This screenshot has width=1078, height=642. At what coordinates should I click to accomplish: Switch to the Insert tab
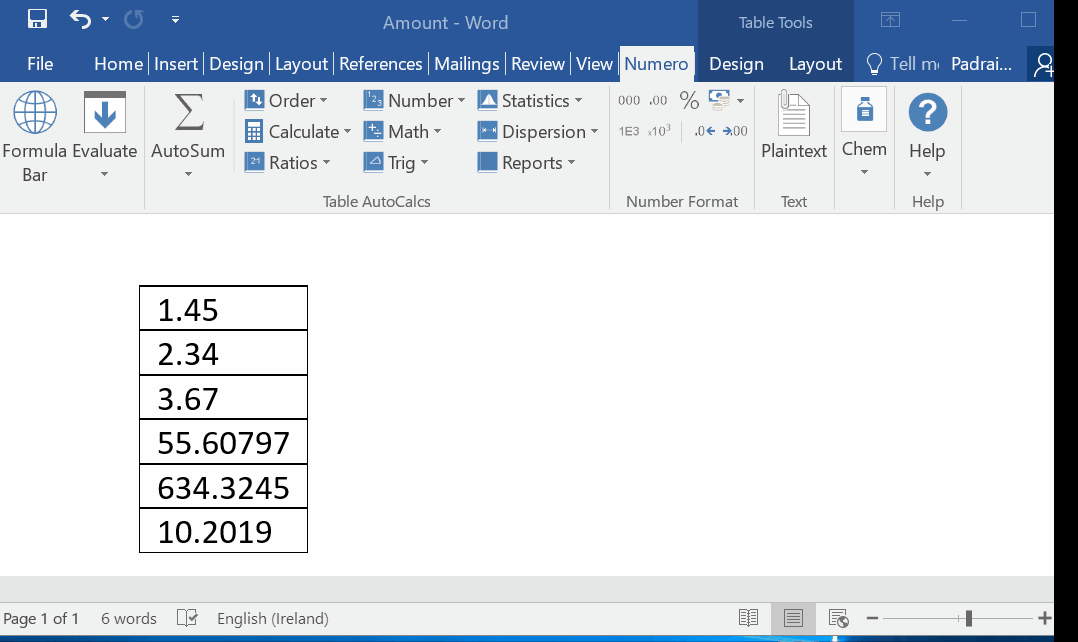pyautogui.click(x=176, y=64)
